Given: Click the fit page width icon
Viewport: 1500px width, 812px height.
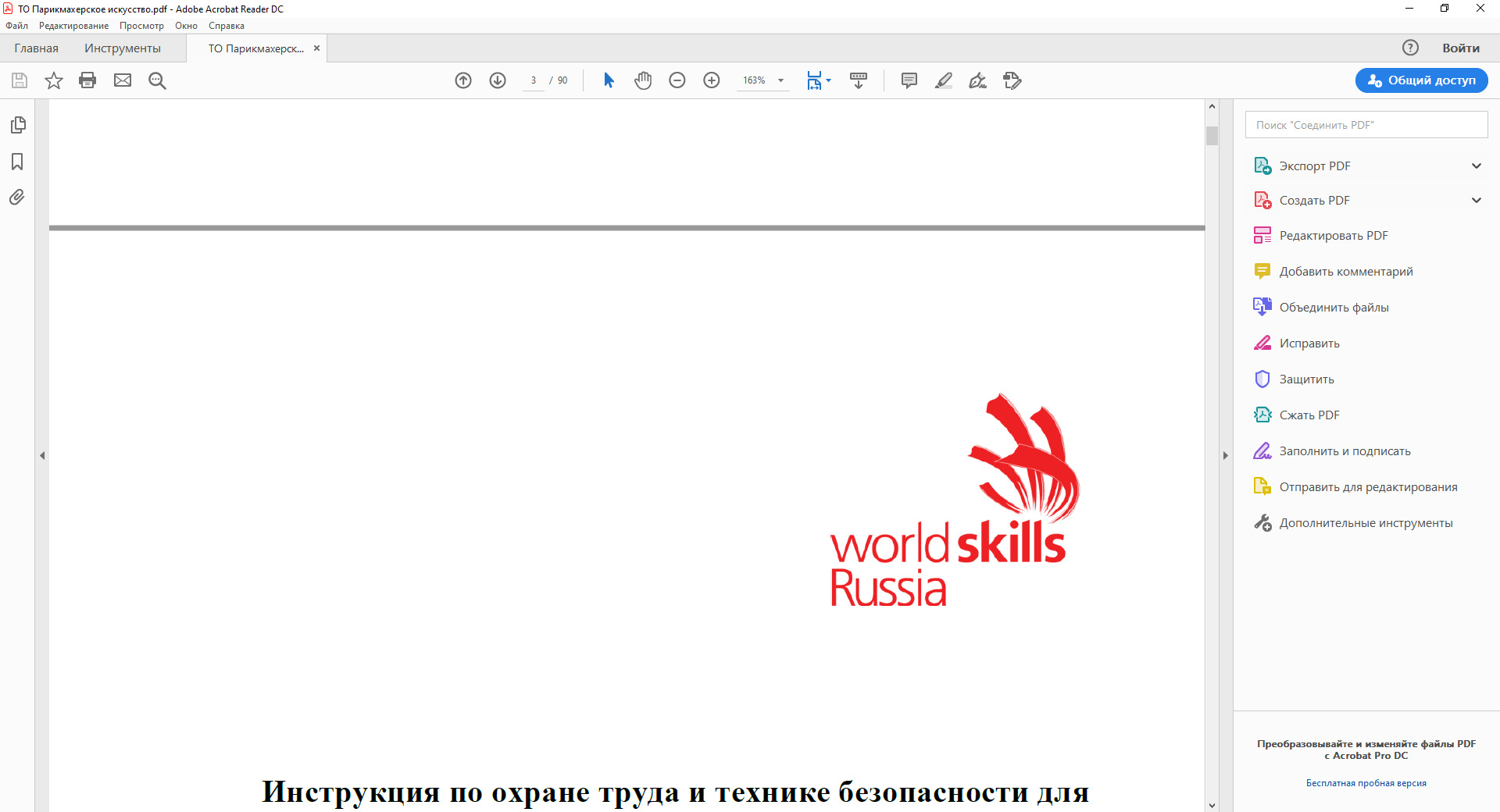Looking at the screenshot, I should pyautogui.click(x=814, y=80).
